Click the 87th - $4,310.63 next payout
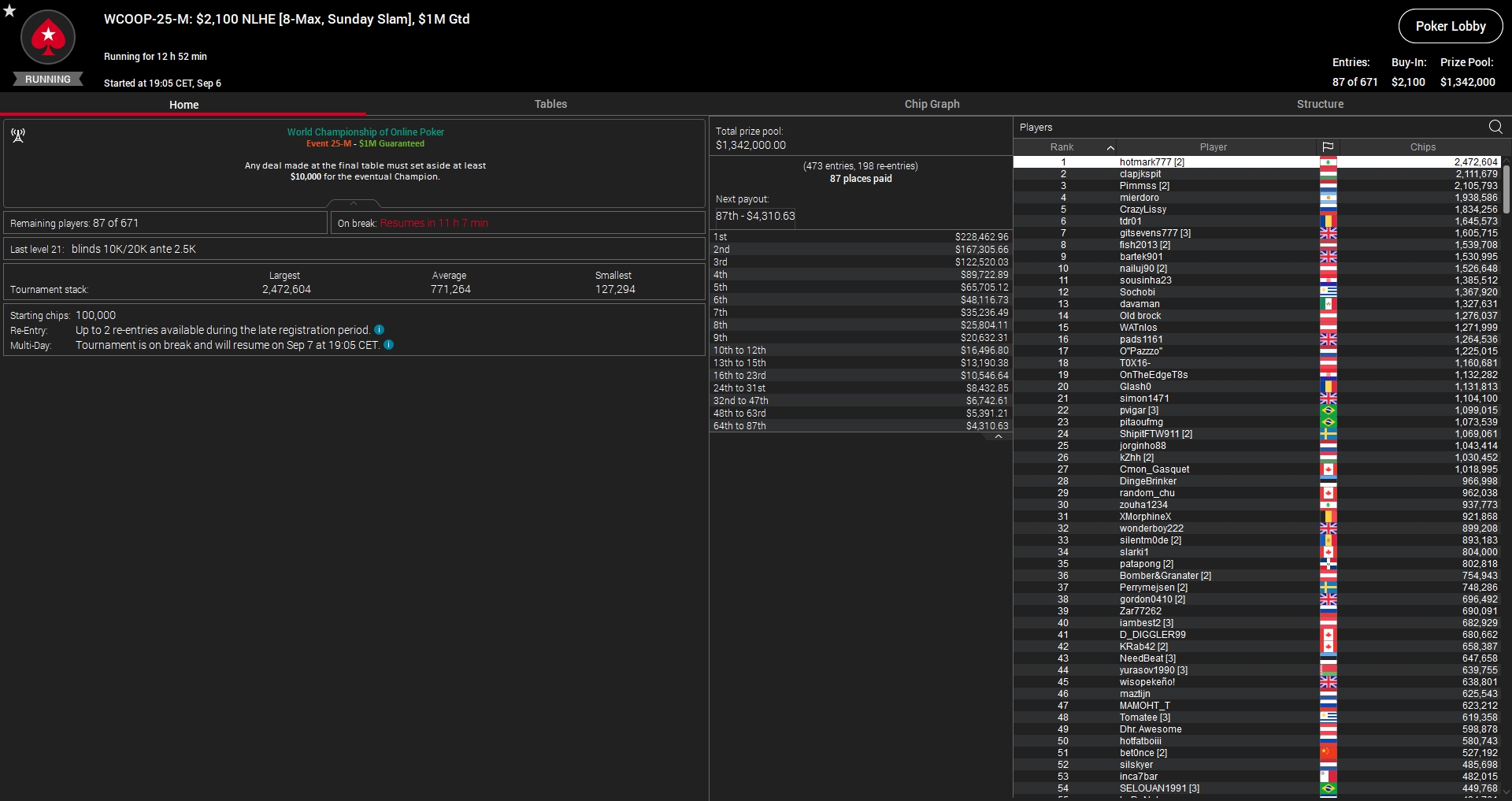Screen dimensions: 1512x801 point(755,216)
